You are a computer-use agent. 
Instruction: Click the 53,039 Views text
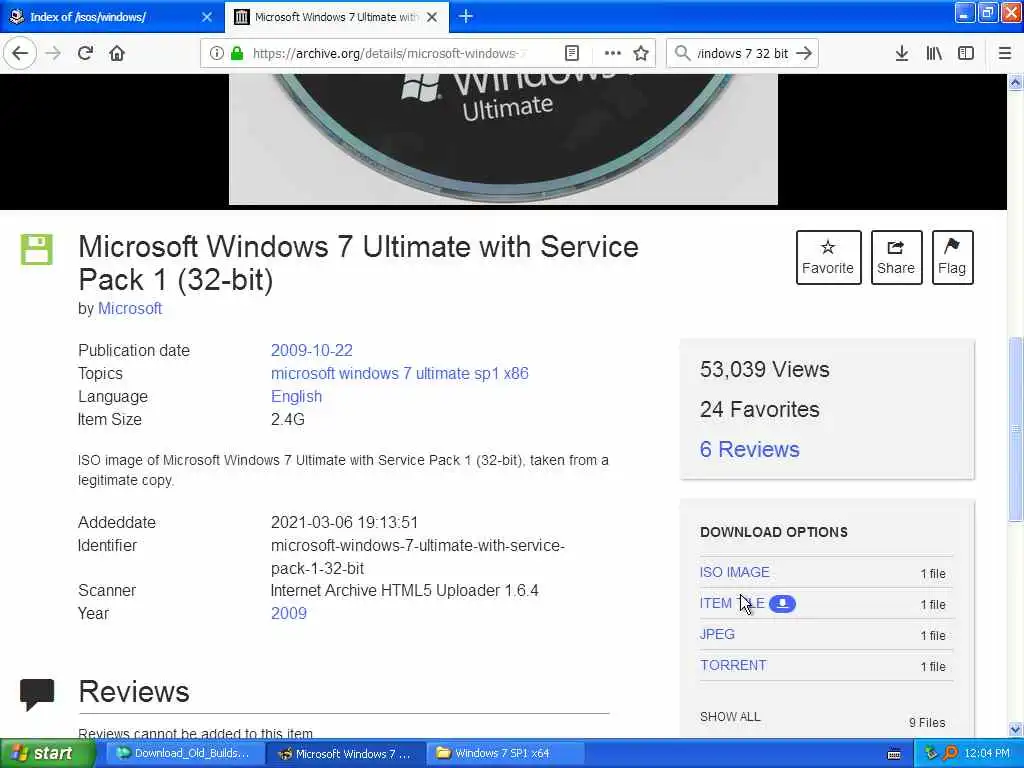tap(765, 369)
